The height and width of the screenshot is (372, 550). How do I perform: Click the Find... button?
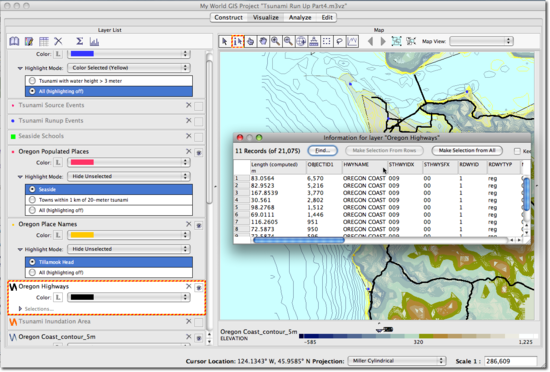(x=323, y=150)
